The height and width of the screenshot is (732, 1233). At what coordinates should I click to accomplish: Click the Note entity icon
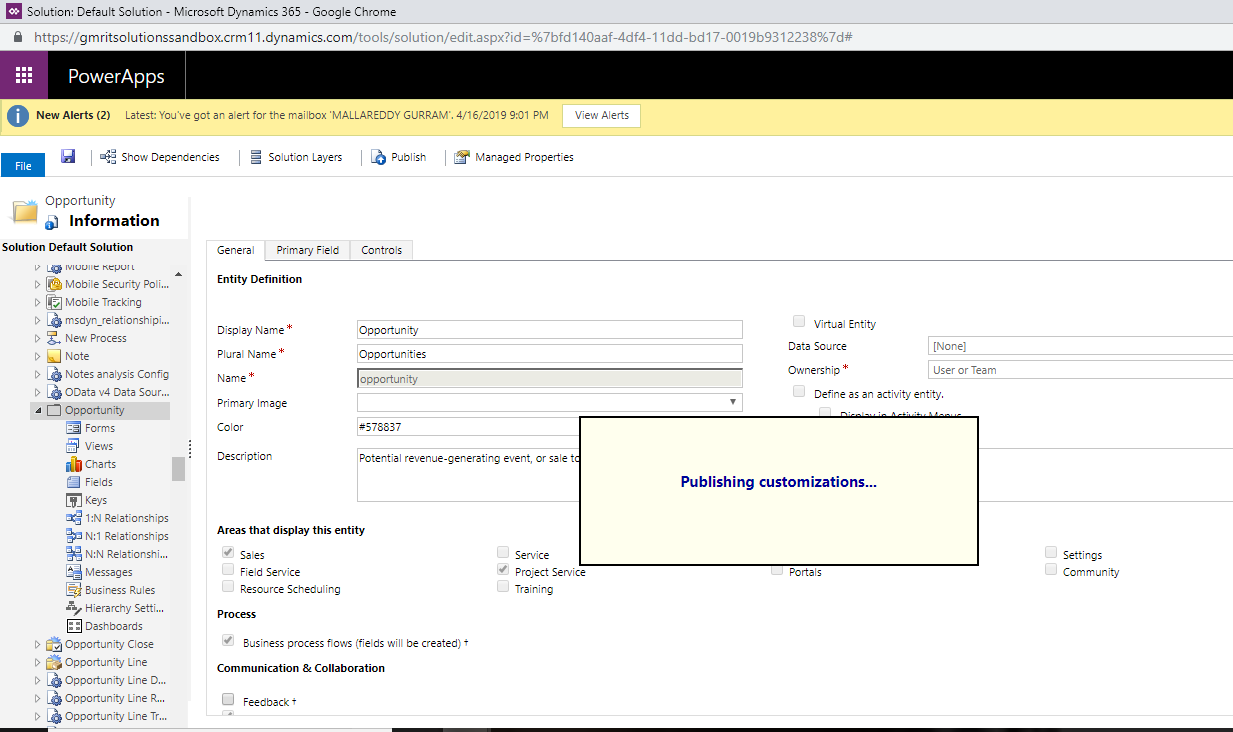coord(54,356)
